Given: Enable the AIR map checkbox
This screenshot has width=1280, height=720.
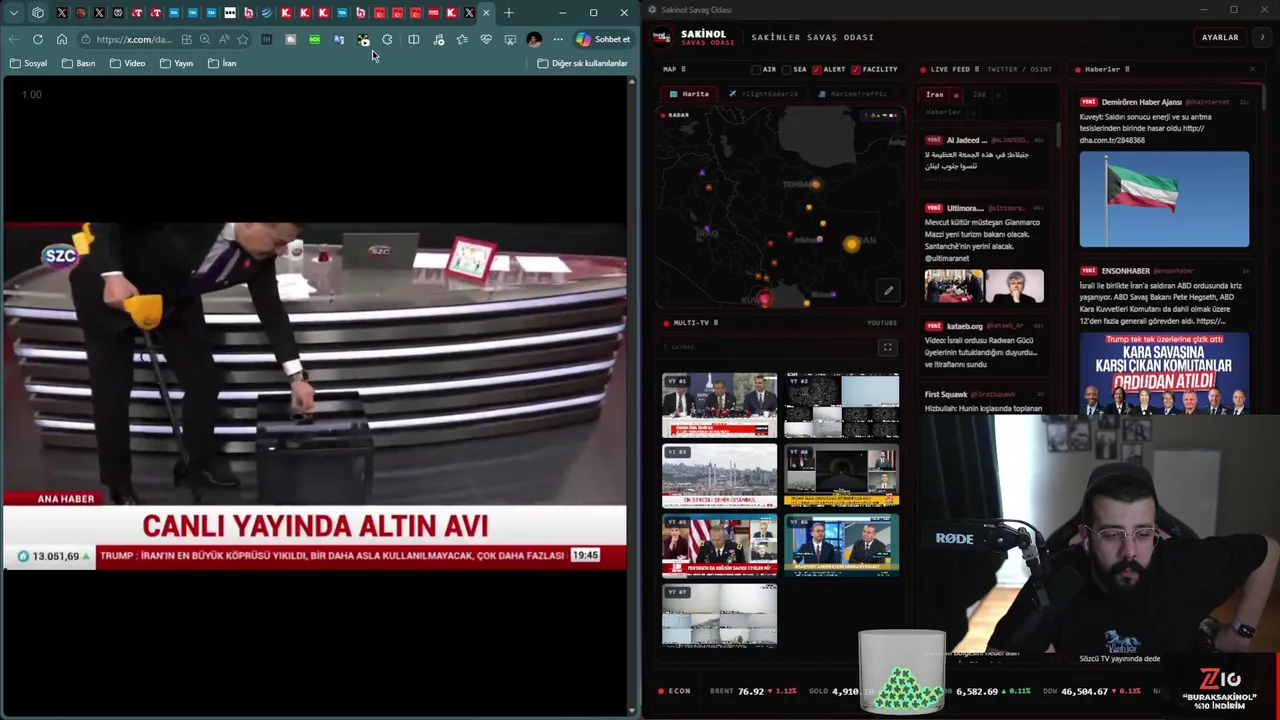Looking at the screenshot, I should point(757,70).
